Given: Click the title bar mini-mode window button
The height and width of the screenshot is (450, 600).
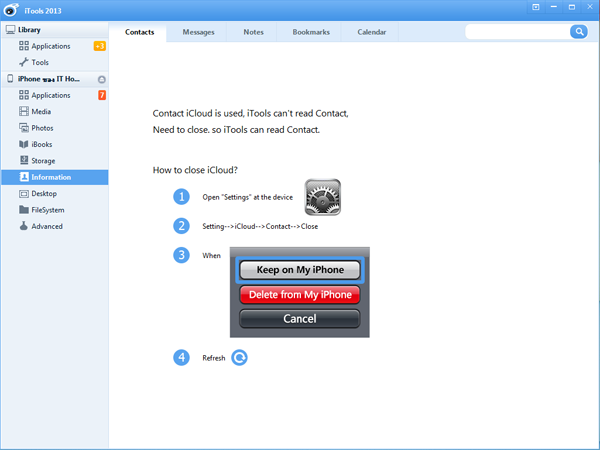Looking at the screenshot, I should click(x=536, y=6).
